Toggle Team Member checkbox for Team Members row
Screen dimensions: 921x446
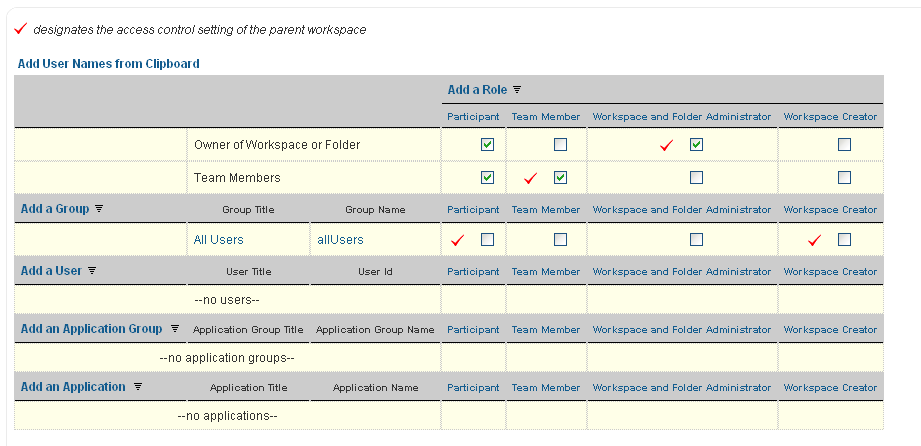click(560, 177)
